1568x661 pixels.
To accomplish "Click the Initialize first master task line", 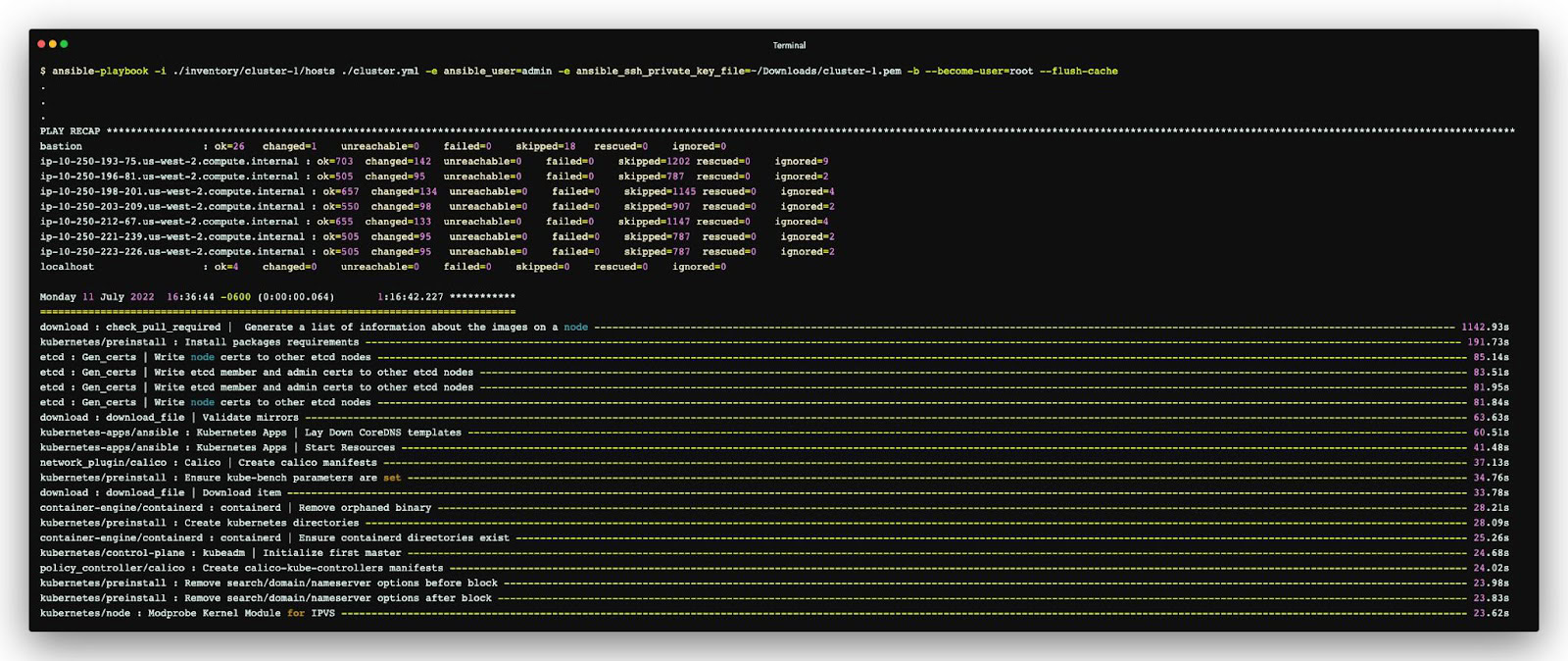I will [x=774, y=553].
